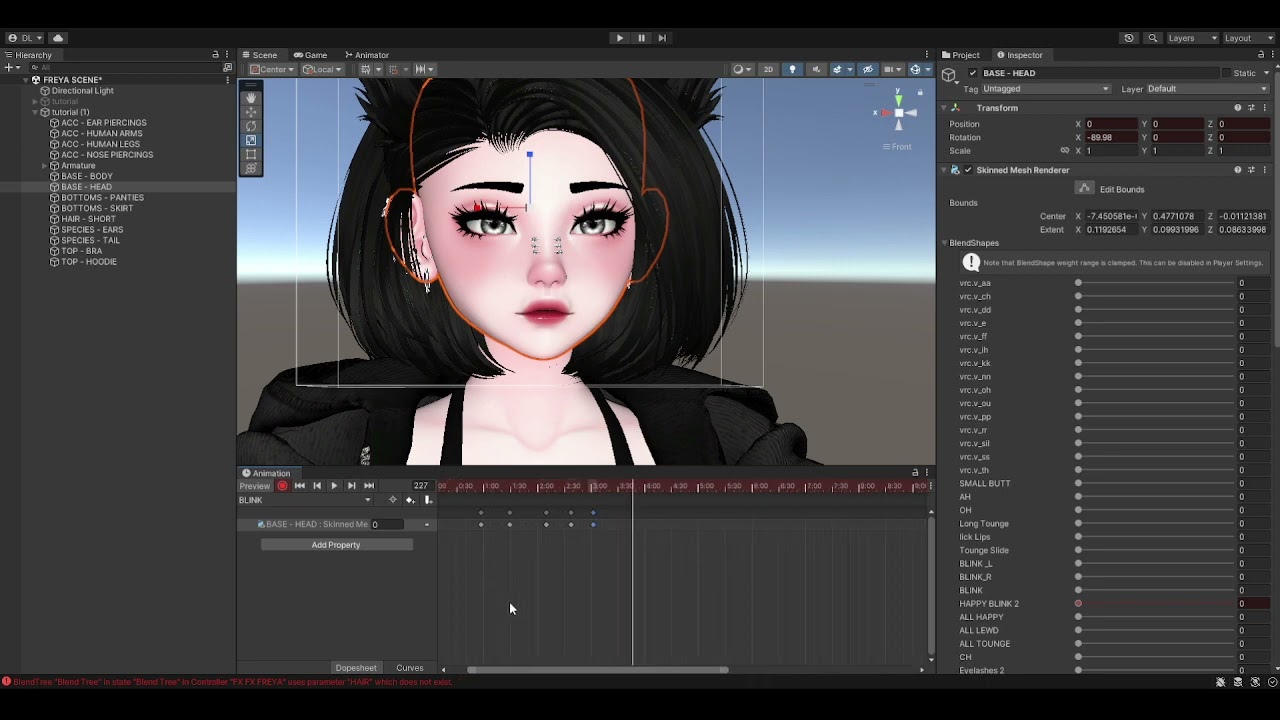Toggle scene audio mute icon
1280x720 pixels.
[816, 69]
